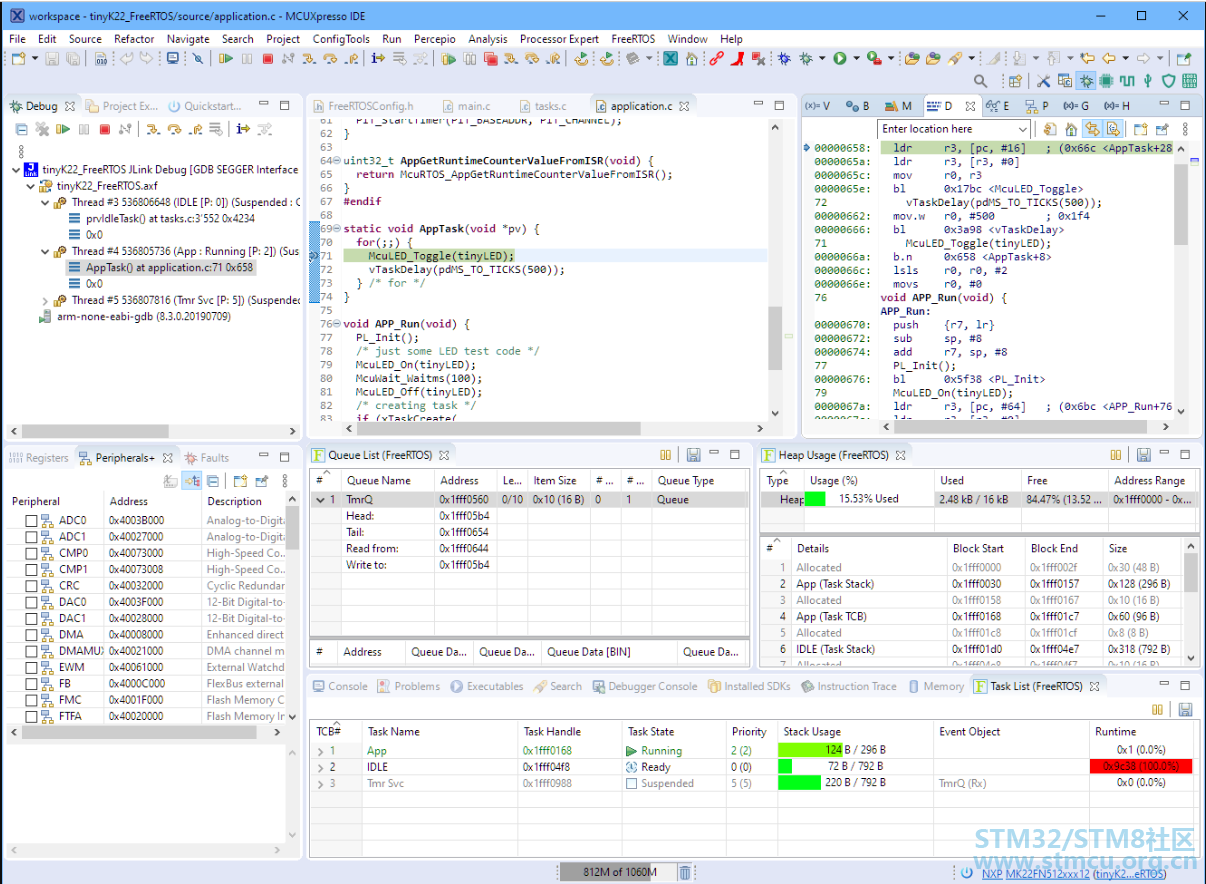The image size is (1206, 884).
Task: Open the green shield perspective icon
Action: [x=1168, y=81]
